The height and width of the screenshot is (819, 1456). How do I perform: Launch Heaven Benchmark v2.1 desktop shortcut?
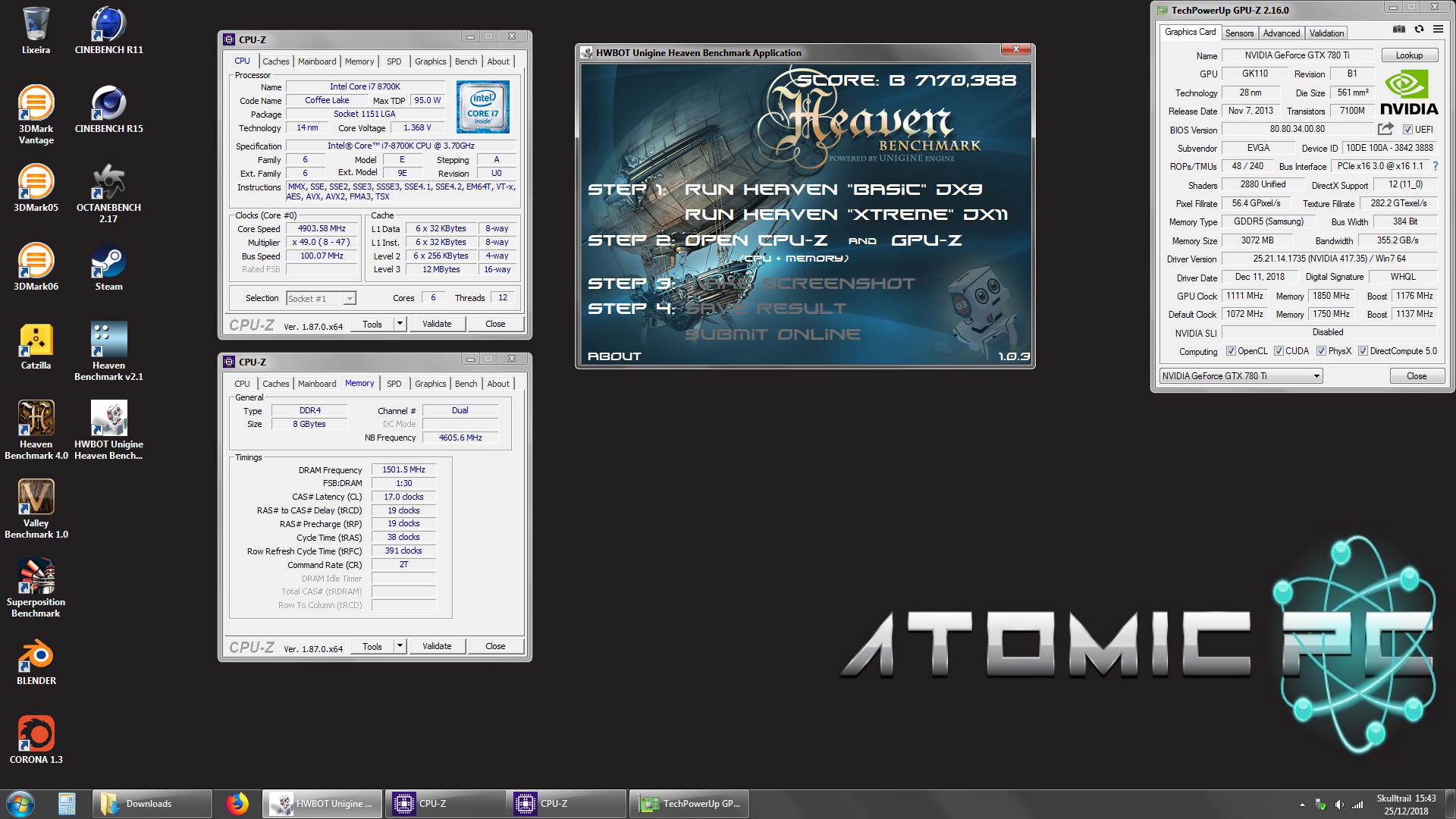click(x=108, y=351)
